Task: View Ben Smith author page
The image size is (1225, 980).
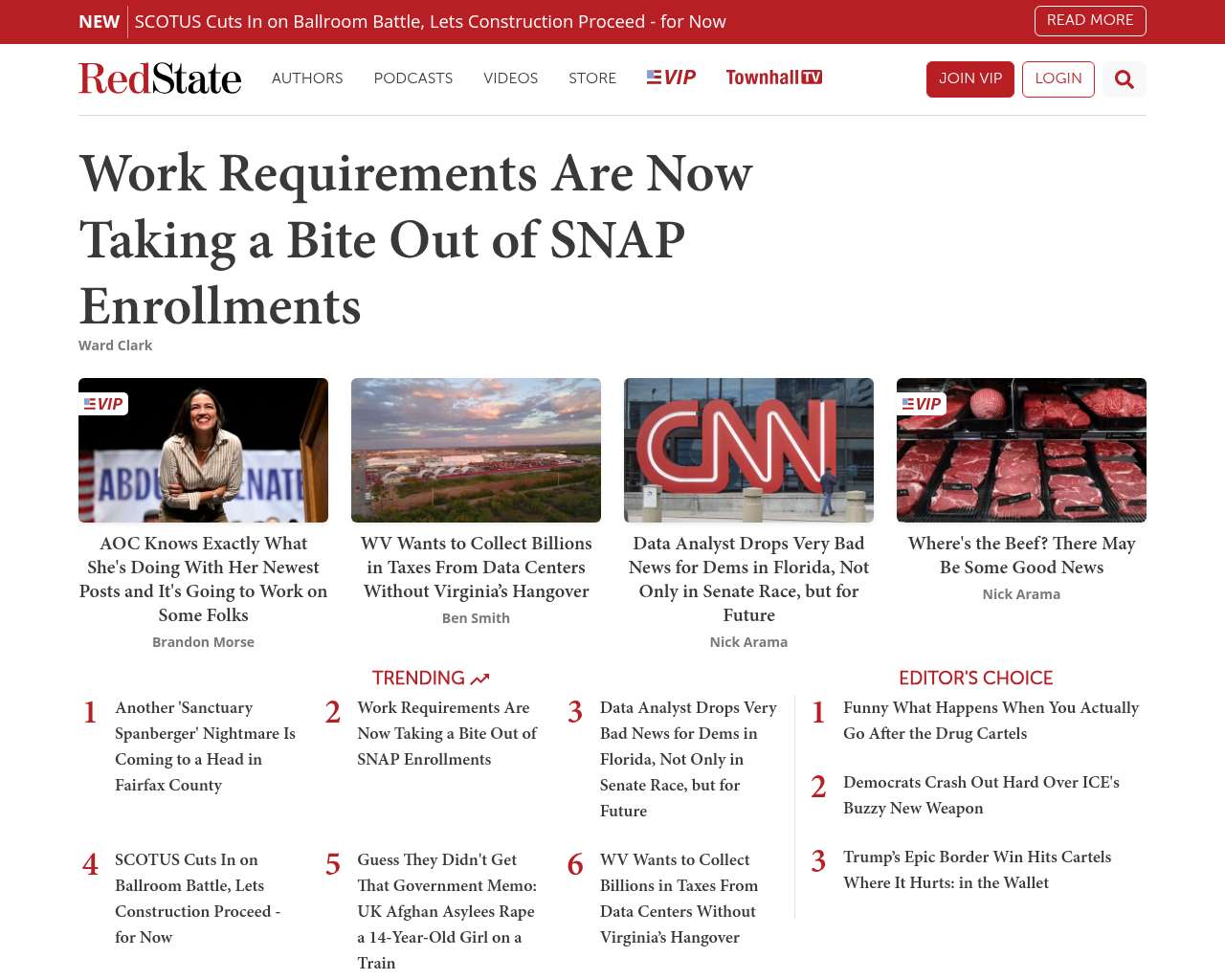Action: coord(476,618)
